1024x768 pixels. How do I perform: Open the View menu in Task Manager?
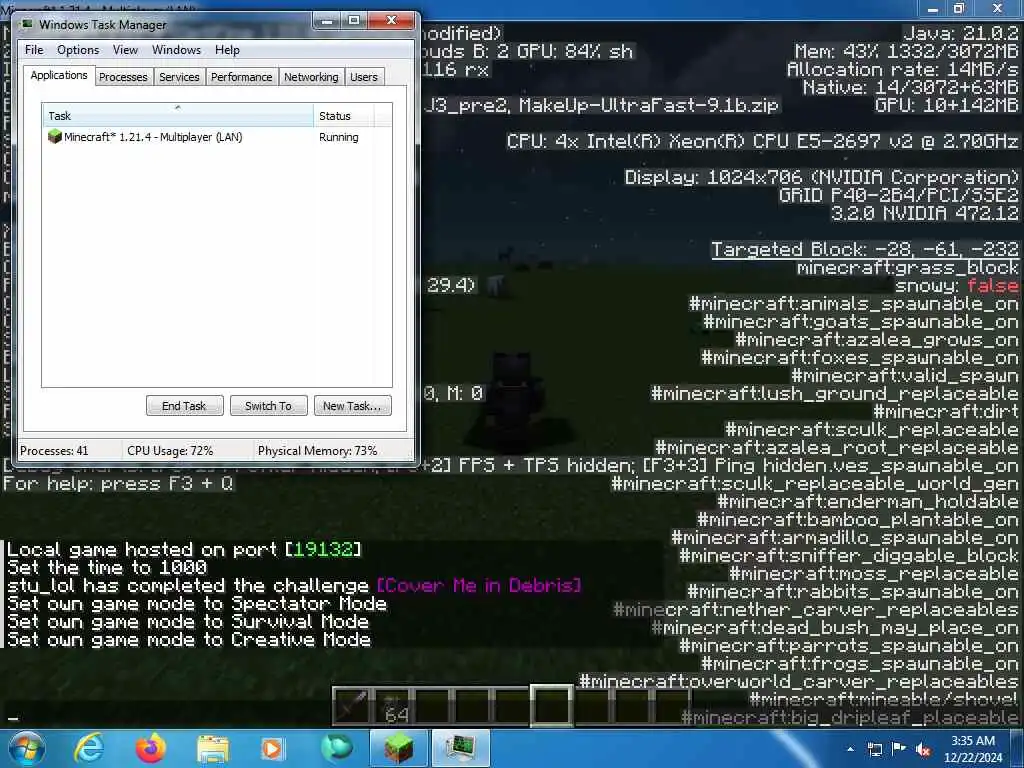tap(125, 50)
